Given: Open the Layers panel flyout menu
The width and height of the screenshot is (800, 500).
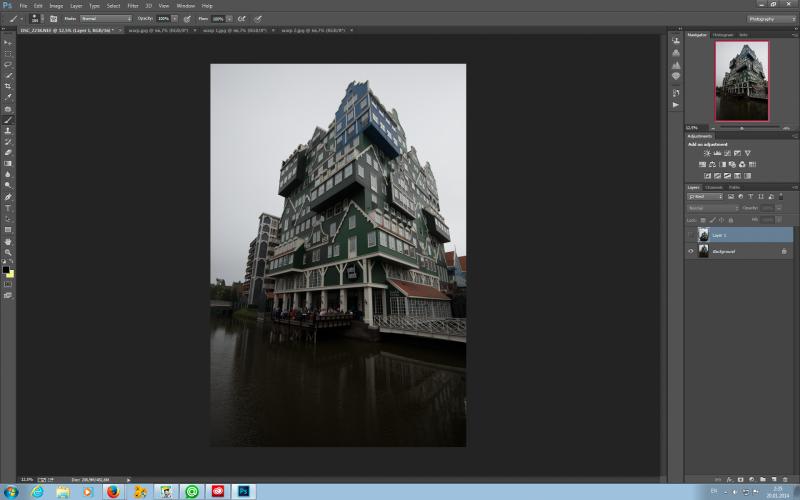Looking at the screenshot, I should [x=794, y=188].
